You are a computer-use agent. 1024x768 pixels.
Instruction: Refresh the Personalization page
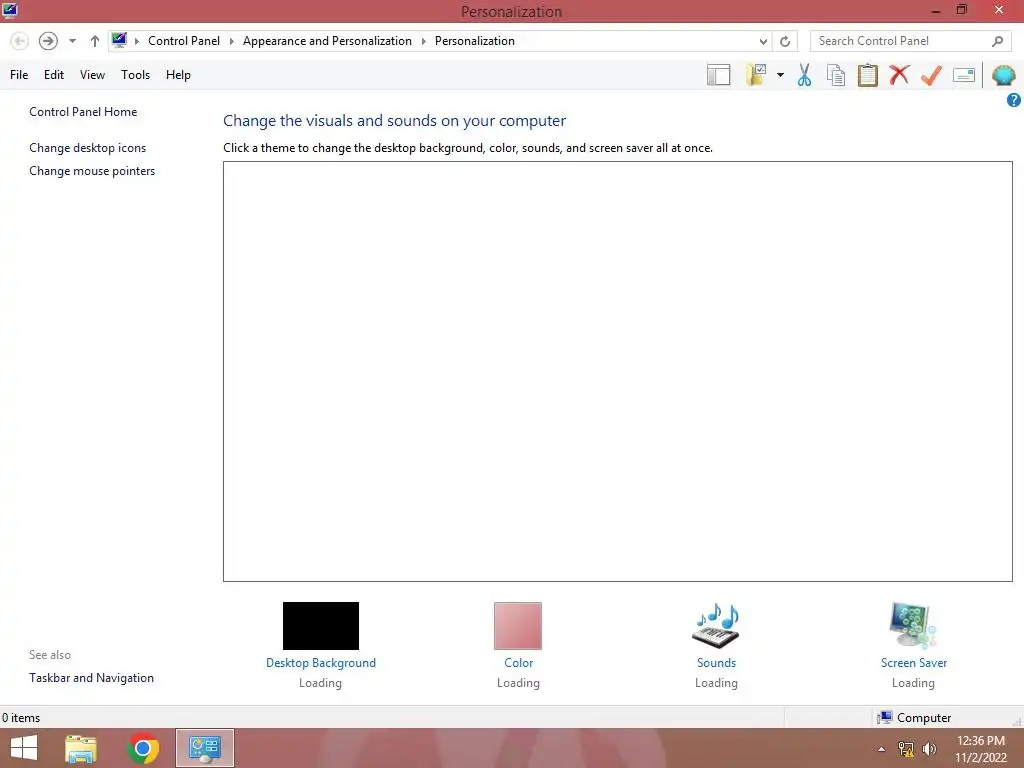pyautogui.click(x=785, y=41)
